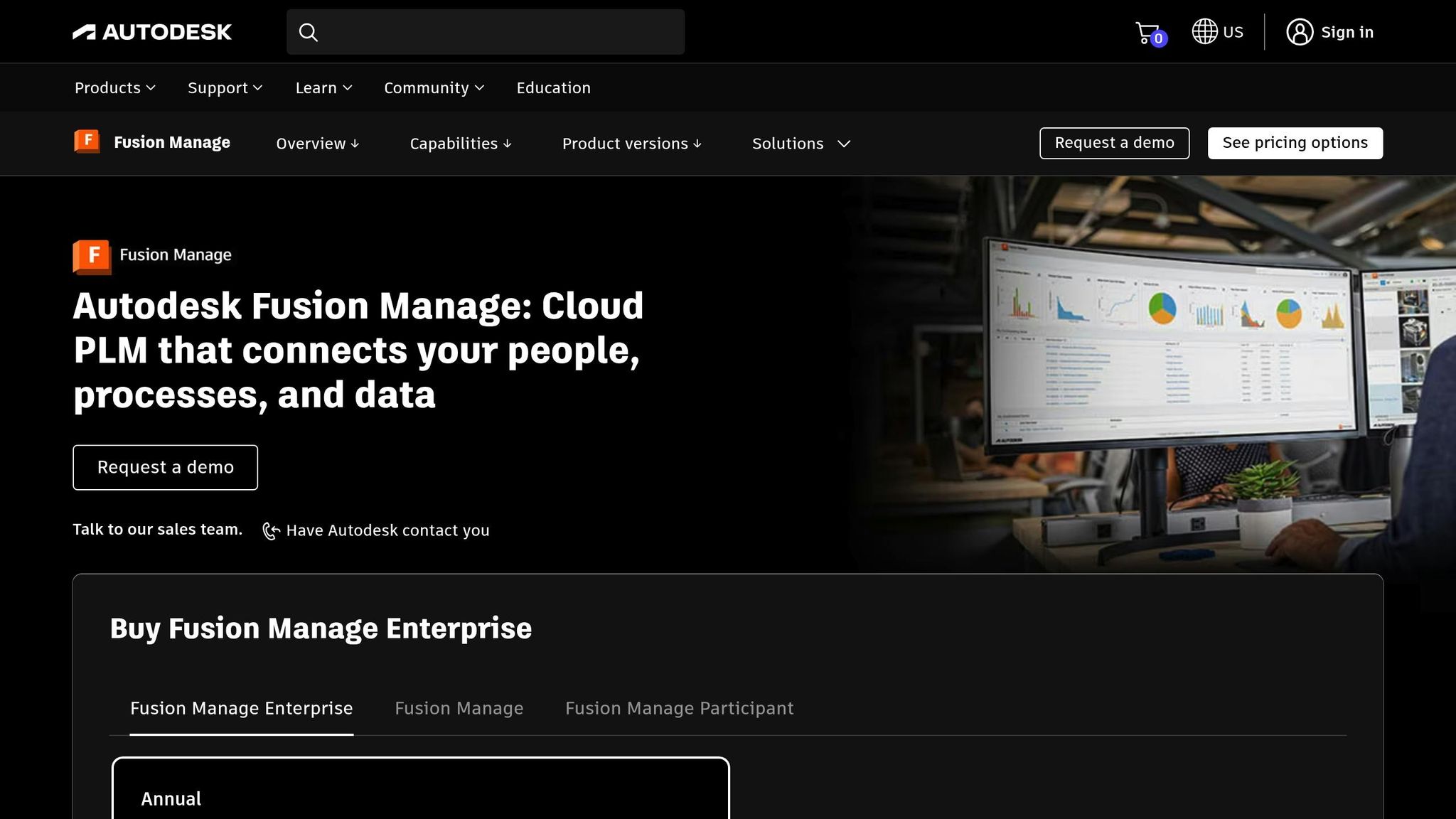Open the Support menu
Viewport: 1456px width, 819px height.
pos(225,87)
